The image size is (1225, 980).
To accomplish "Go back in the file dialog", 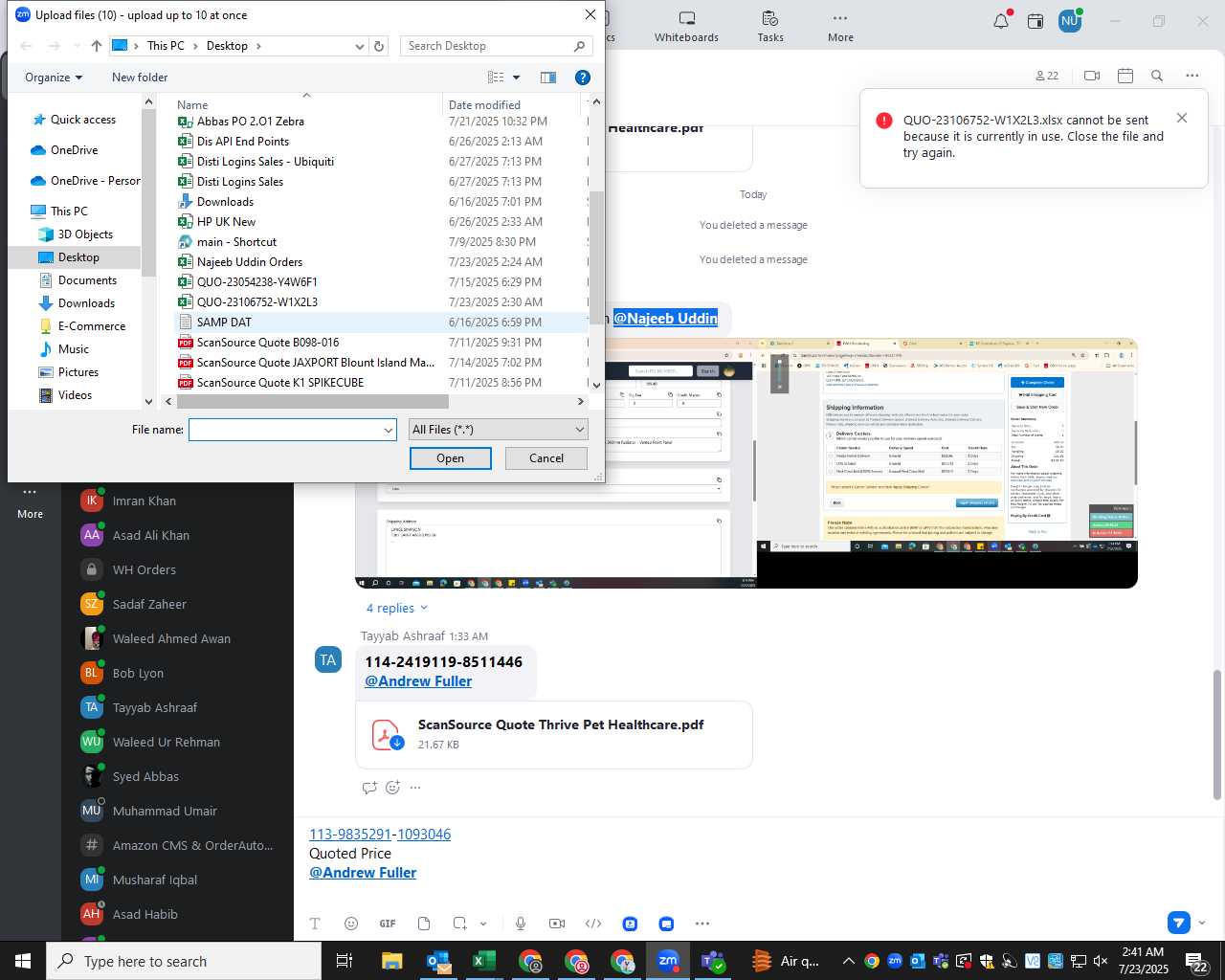I will [27, 46].
